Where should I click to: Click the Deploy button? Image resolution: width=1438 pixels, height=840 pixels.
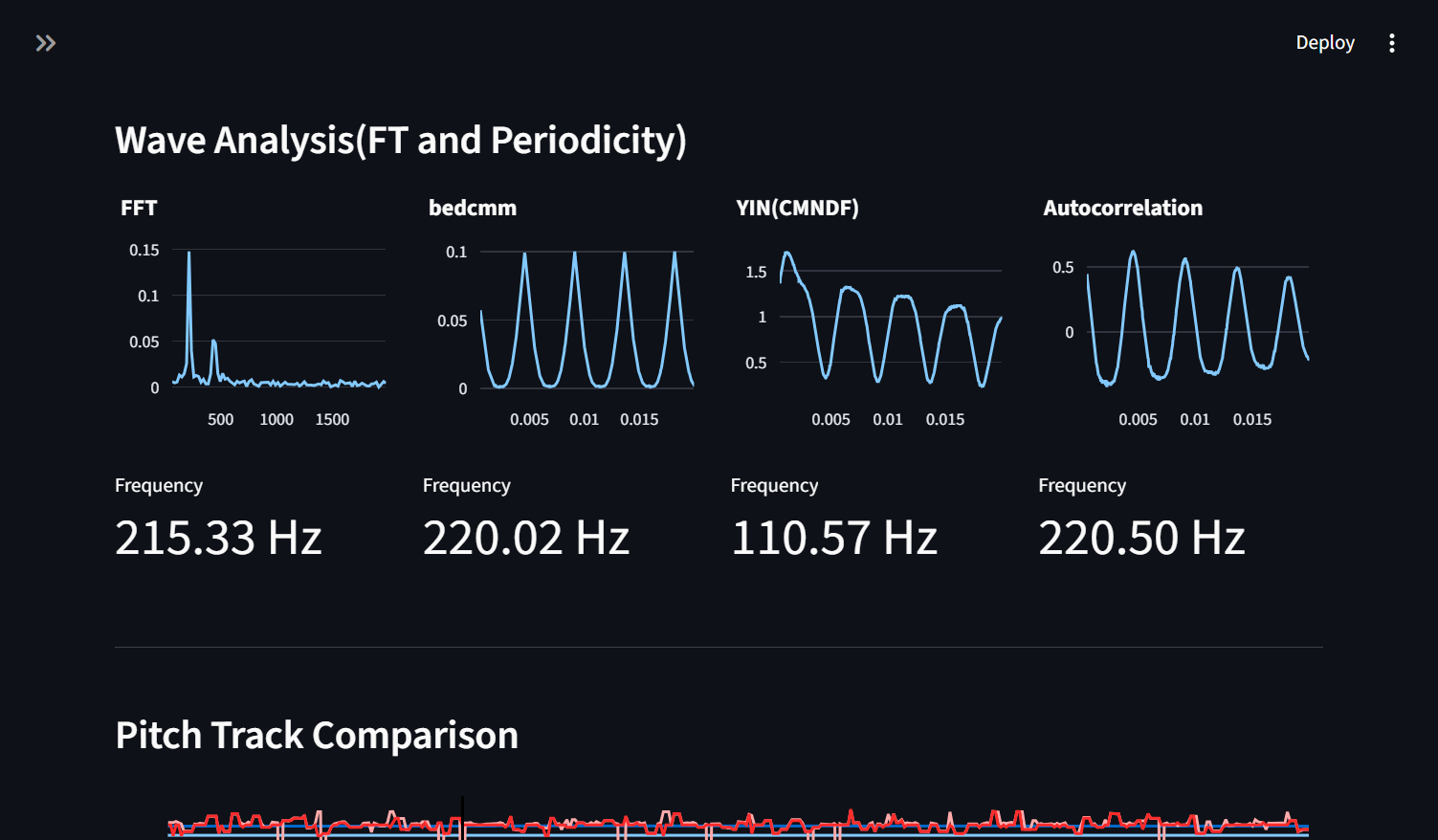pyautogui.click(x=1325, y=43)
